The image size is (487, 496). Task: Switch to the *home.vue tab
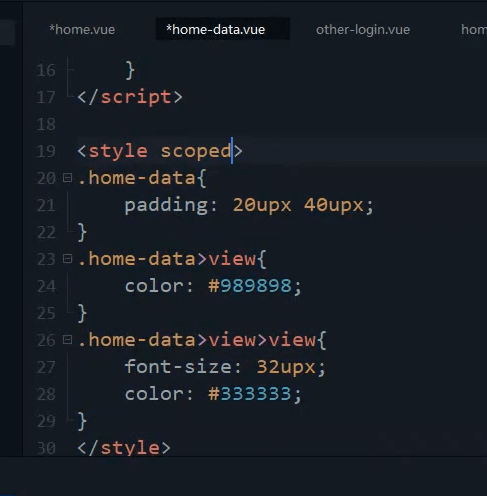pos(82,30)
